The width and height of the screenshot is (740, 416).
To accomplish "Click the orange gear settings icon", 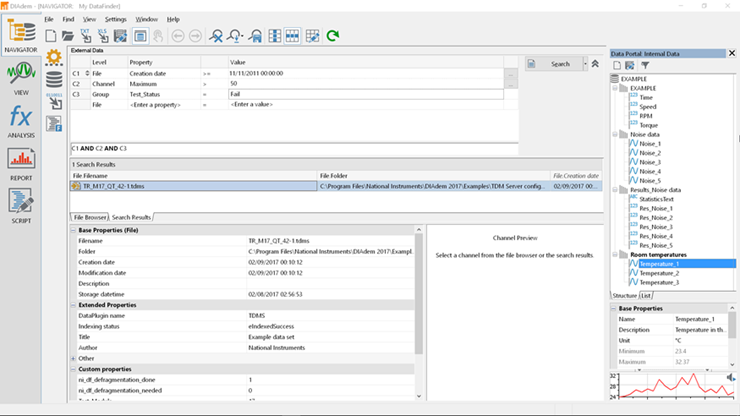I will click(x=55, y=56).
